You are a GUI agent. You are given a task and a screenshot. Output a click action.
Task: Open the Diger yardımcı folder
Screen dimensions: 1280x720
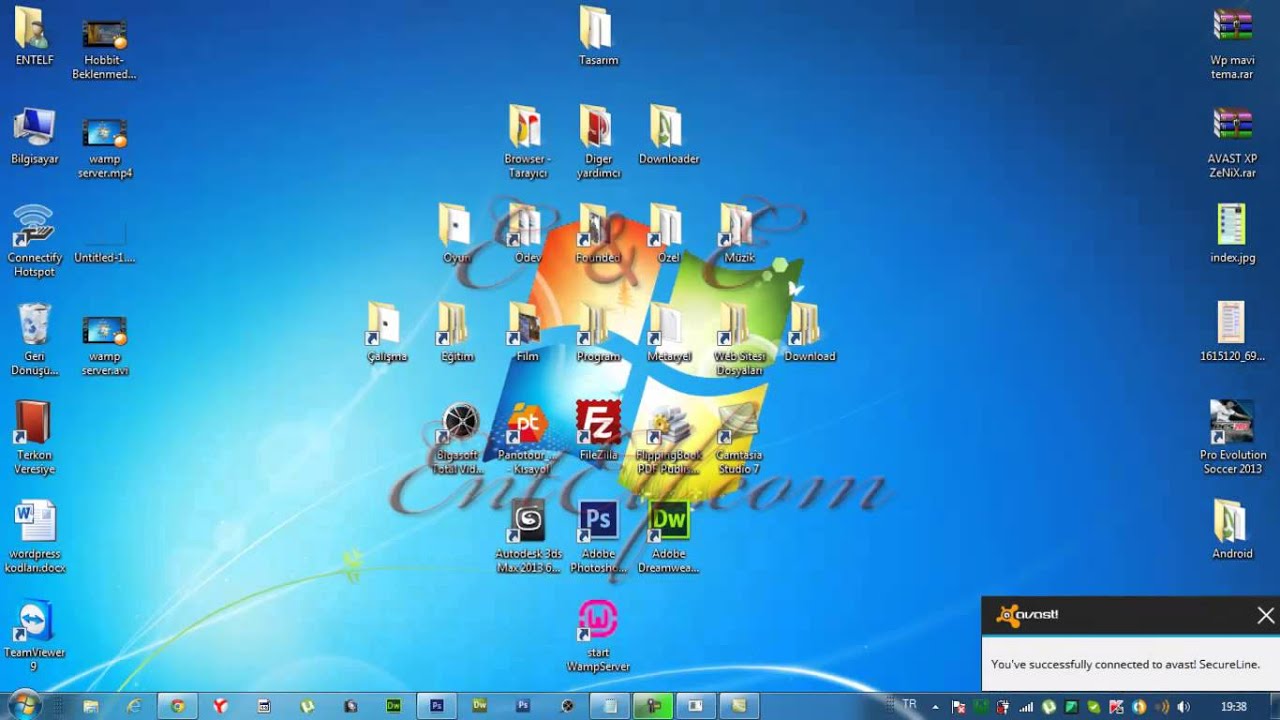[x=598, y=142]
